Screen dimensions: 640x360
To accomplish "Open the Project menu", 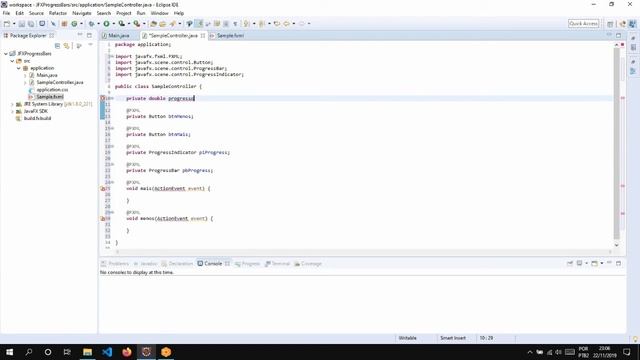I will click(x=124, y=13).
